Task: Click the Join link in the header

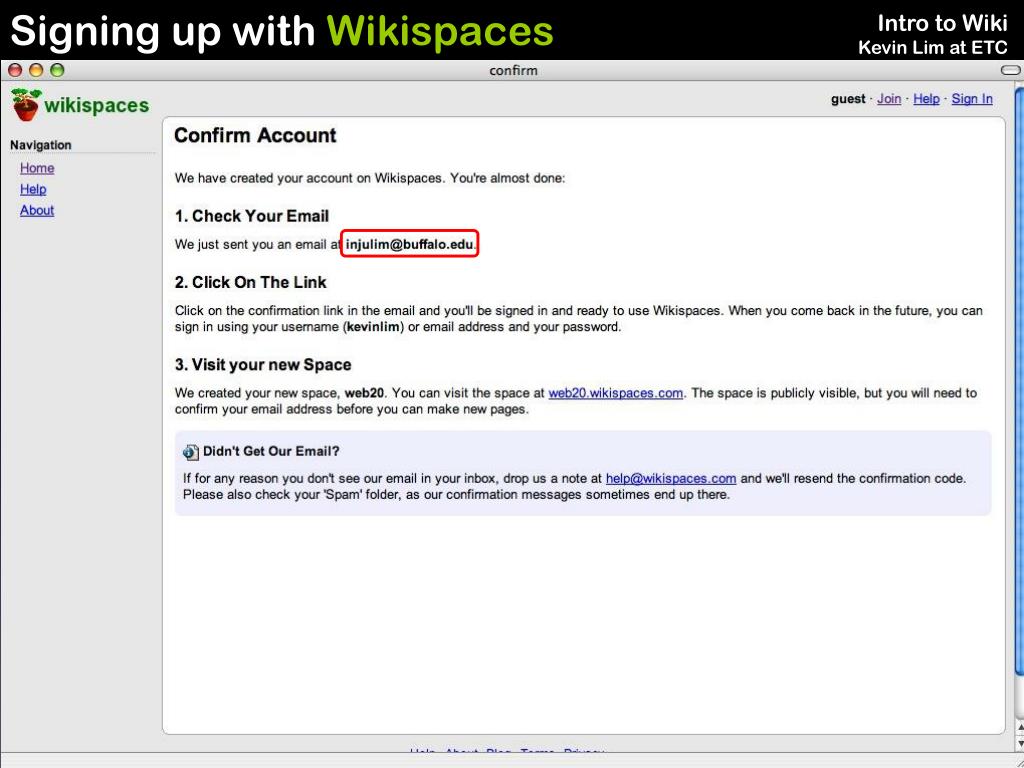Action: tap(889, 99)
